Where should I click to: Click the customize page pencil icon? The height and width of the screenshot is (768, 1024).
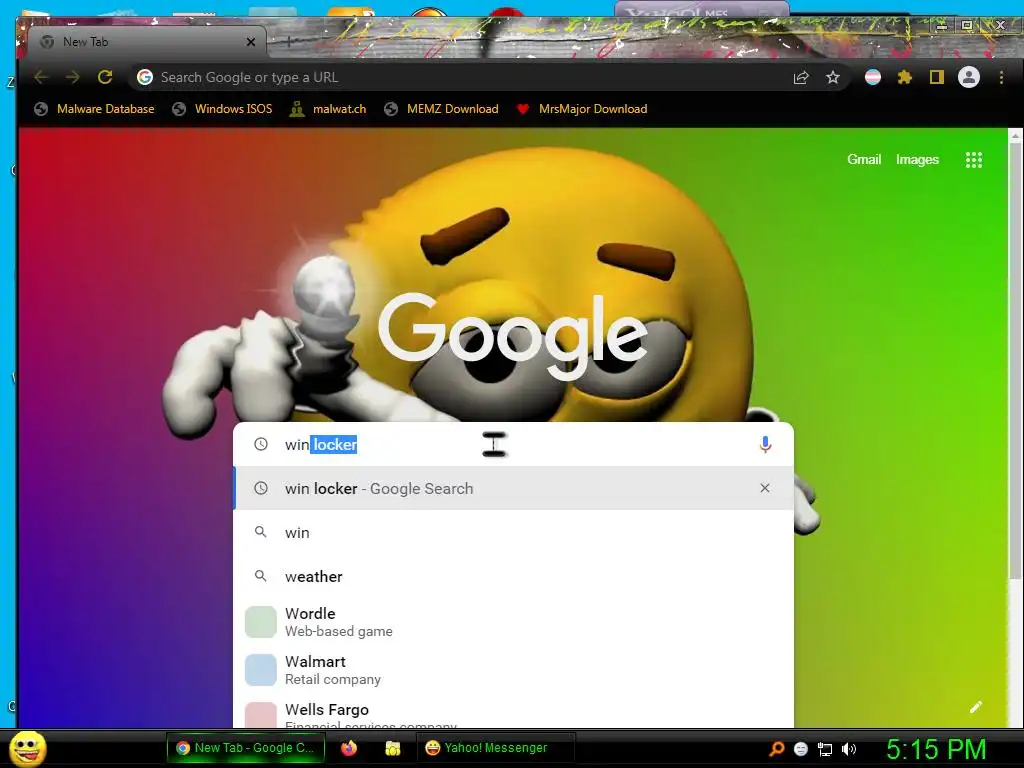tap(976, 707)
